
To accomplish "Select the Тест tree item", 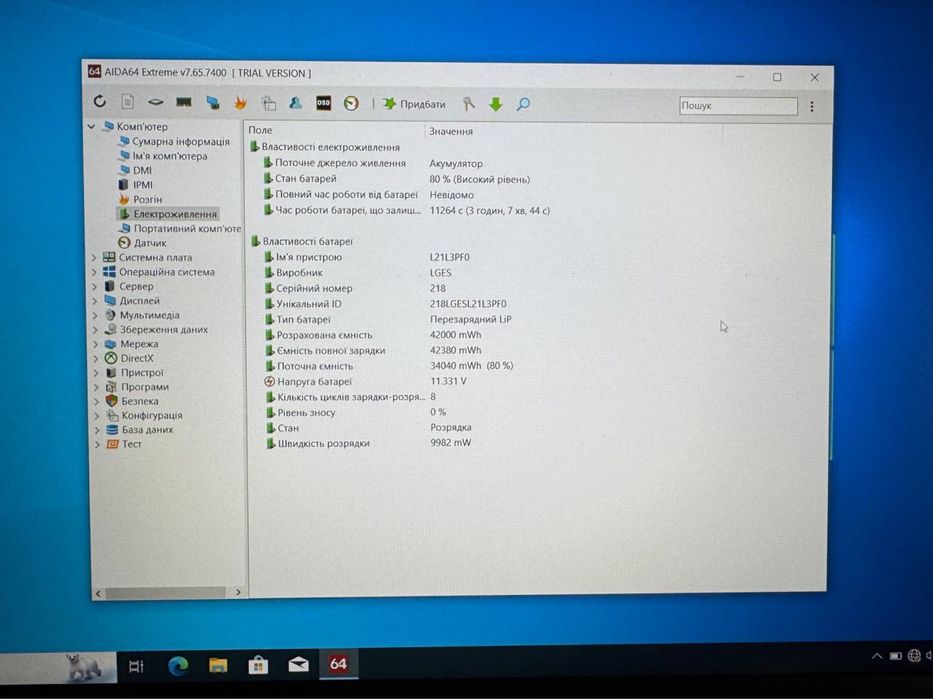I will tap(124, 444).
